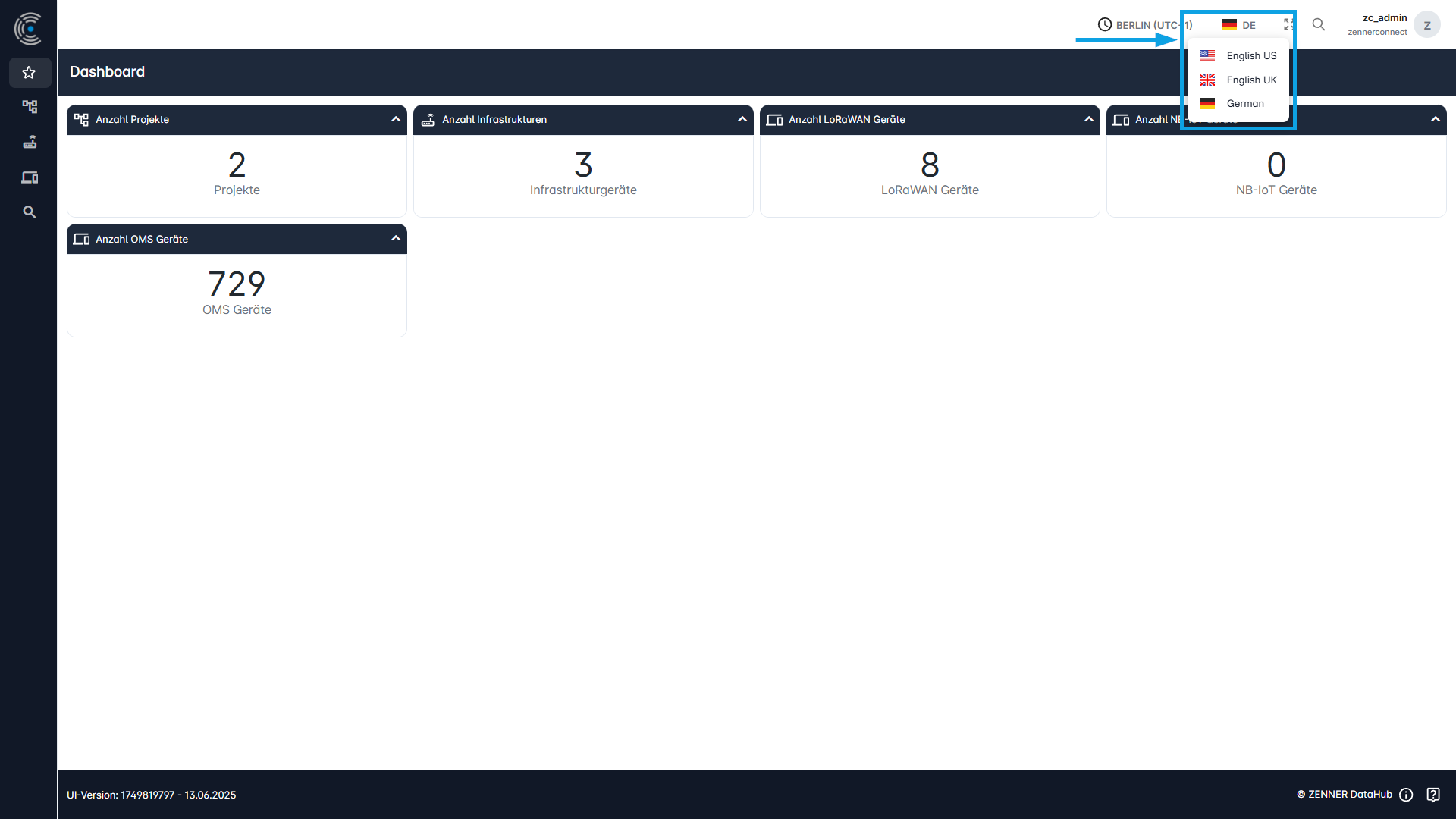
Task: Collapse the Anzahl Projekte widget
Action: pos(396,119)
